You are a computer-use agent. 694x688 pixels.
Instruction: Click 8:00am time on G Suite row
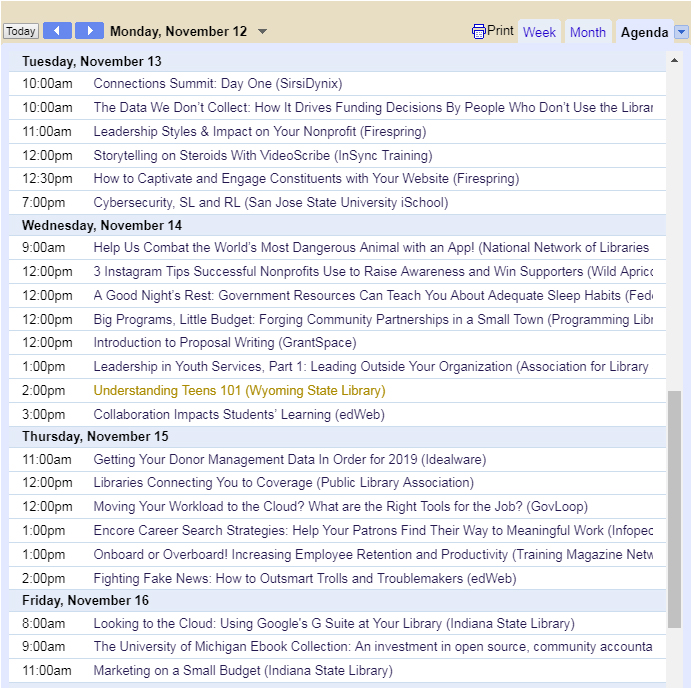click(43, 623)
